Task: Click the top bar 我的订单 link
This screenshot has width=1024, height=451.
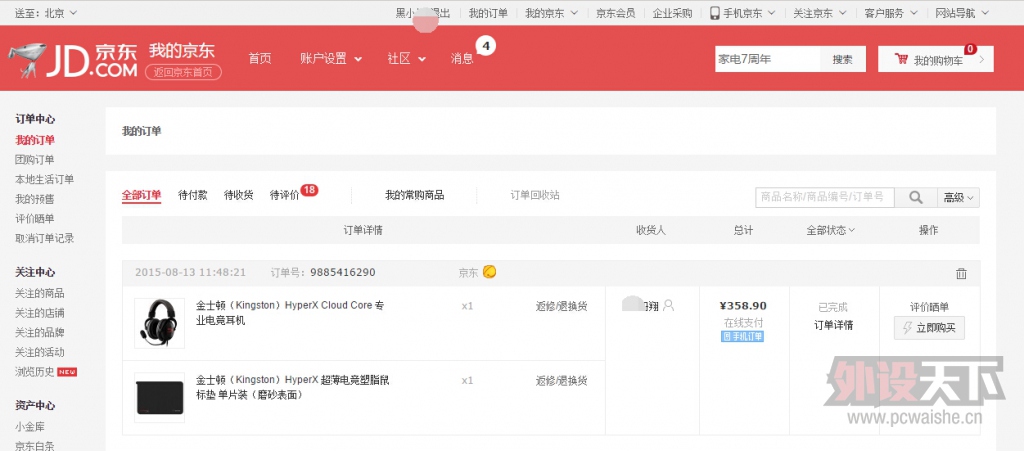Action: point(488,12)
